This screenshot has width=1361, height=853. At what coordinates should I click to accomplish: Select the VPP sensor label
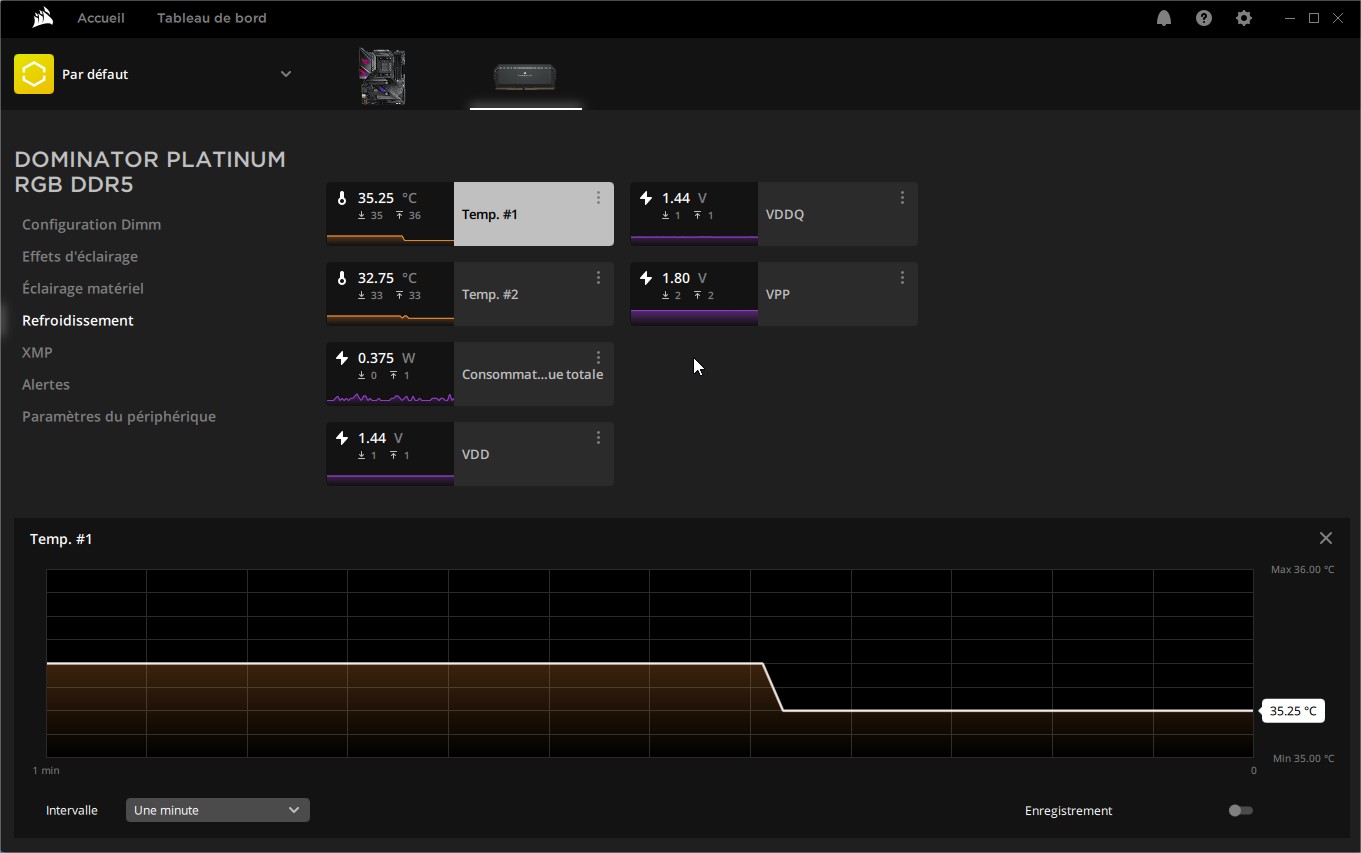[778, 294]
